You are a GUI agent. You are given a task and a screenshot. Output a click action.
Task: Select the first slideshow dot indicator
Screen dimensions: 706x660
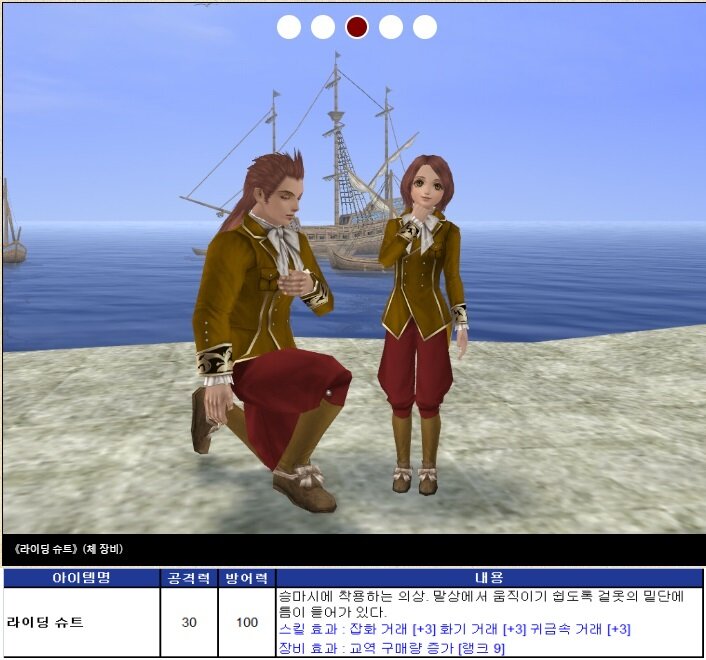click(289, 27)
